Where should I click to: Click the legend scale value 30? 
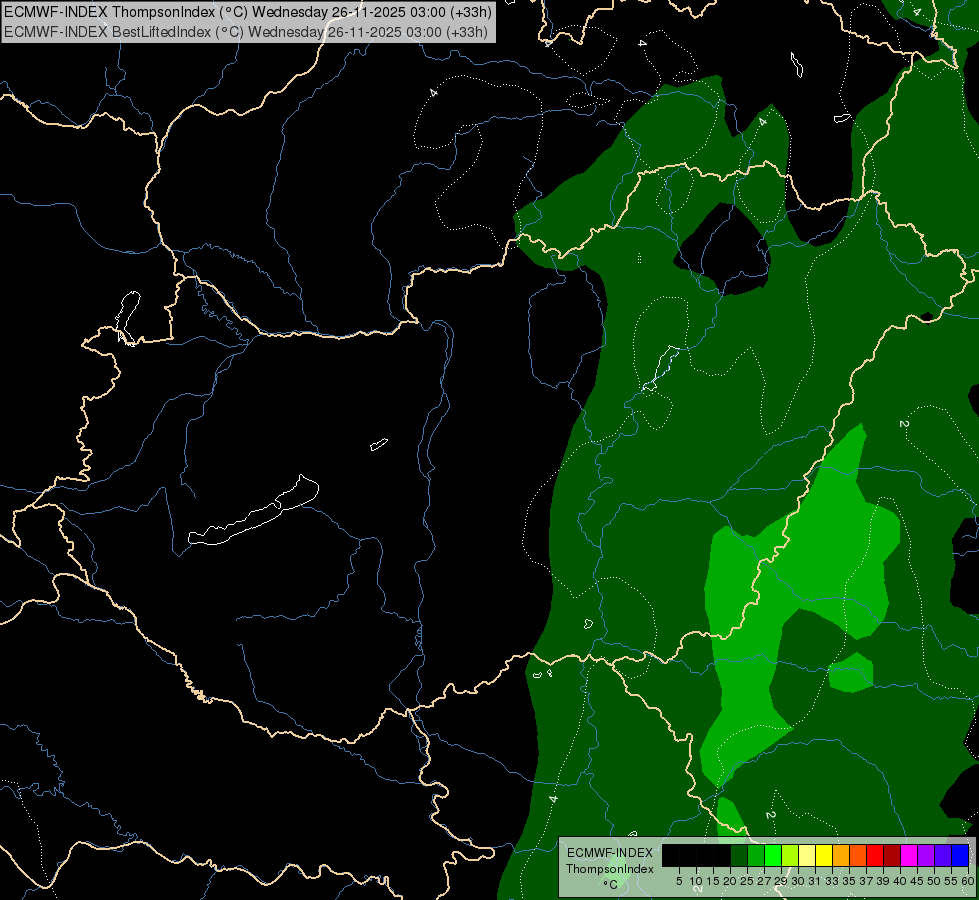coord(799,881)
